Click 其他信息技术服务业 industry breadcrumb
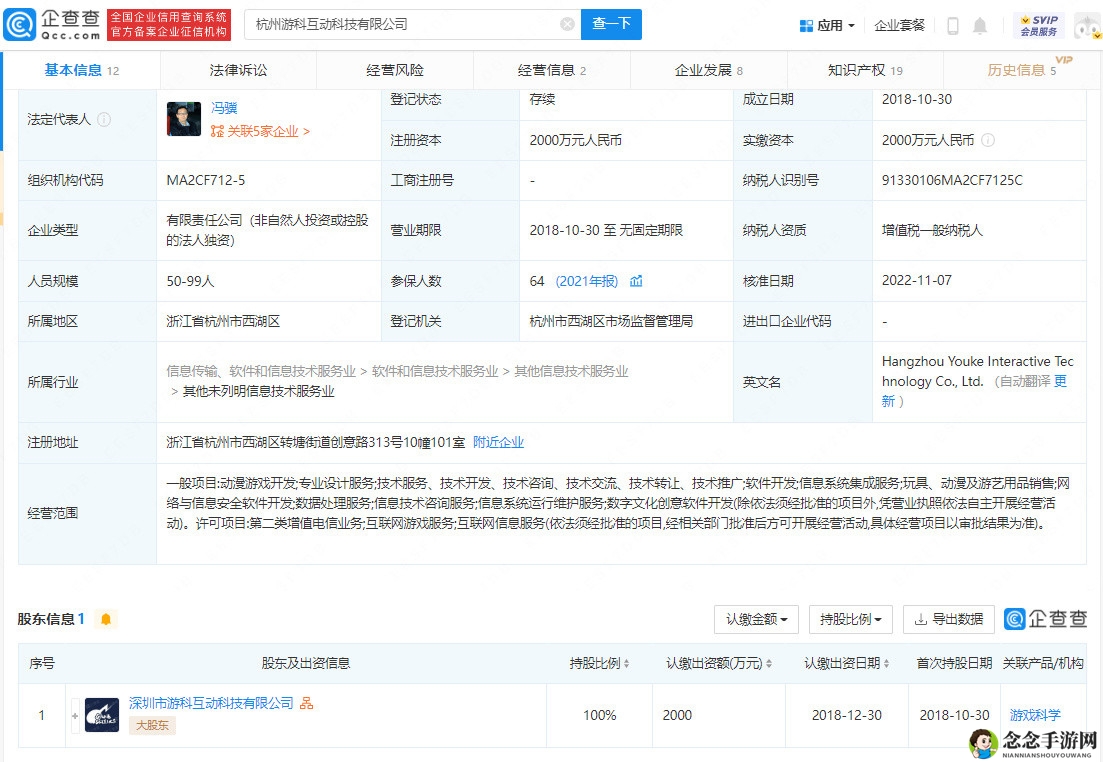The height and width of the screenshot is (762, 1103). point(570,372)
